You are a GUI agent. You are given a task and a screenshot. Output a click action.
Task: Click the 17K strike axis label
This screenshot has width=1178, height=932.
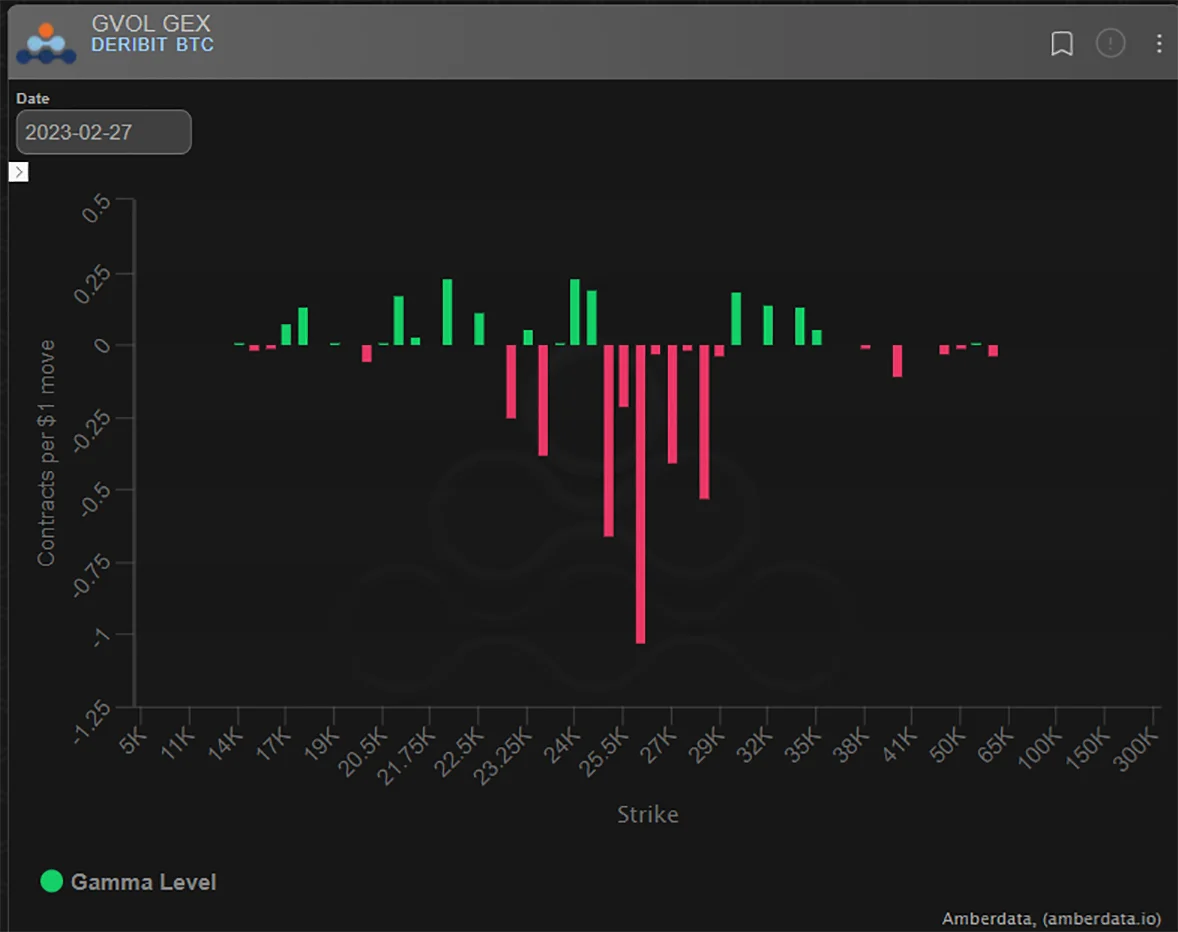click(x=273, y=744)
